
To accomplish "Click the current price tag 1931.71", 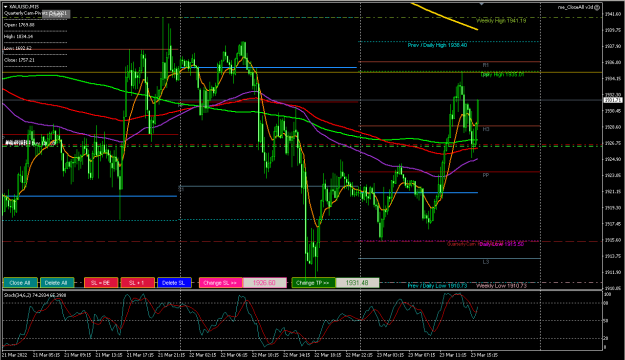I will [613, 100].
